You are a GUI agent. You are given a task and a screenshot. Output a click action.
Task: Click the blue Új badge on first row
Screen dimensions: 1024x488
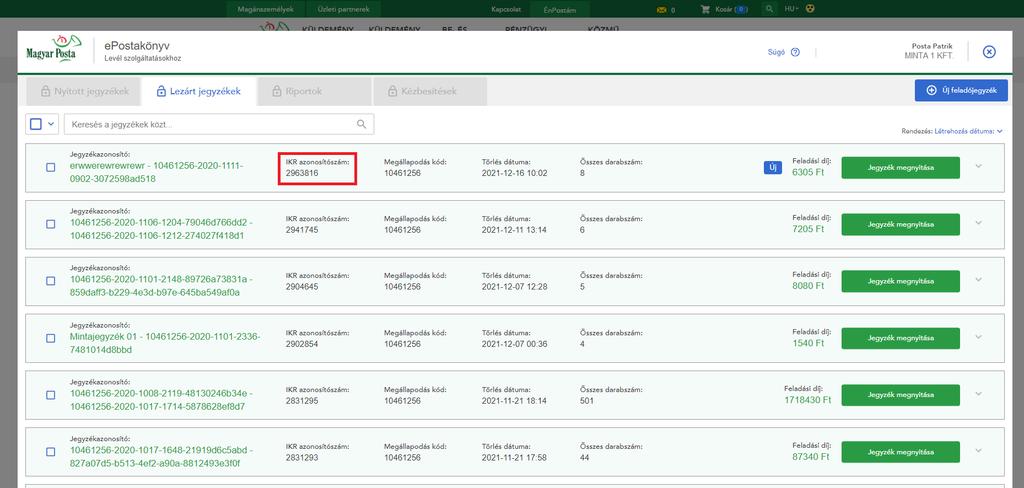click(x=773, y=168)
